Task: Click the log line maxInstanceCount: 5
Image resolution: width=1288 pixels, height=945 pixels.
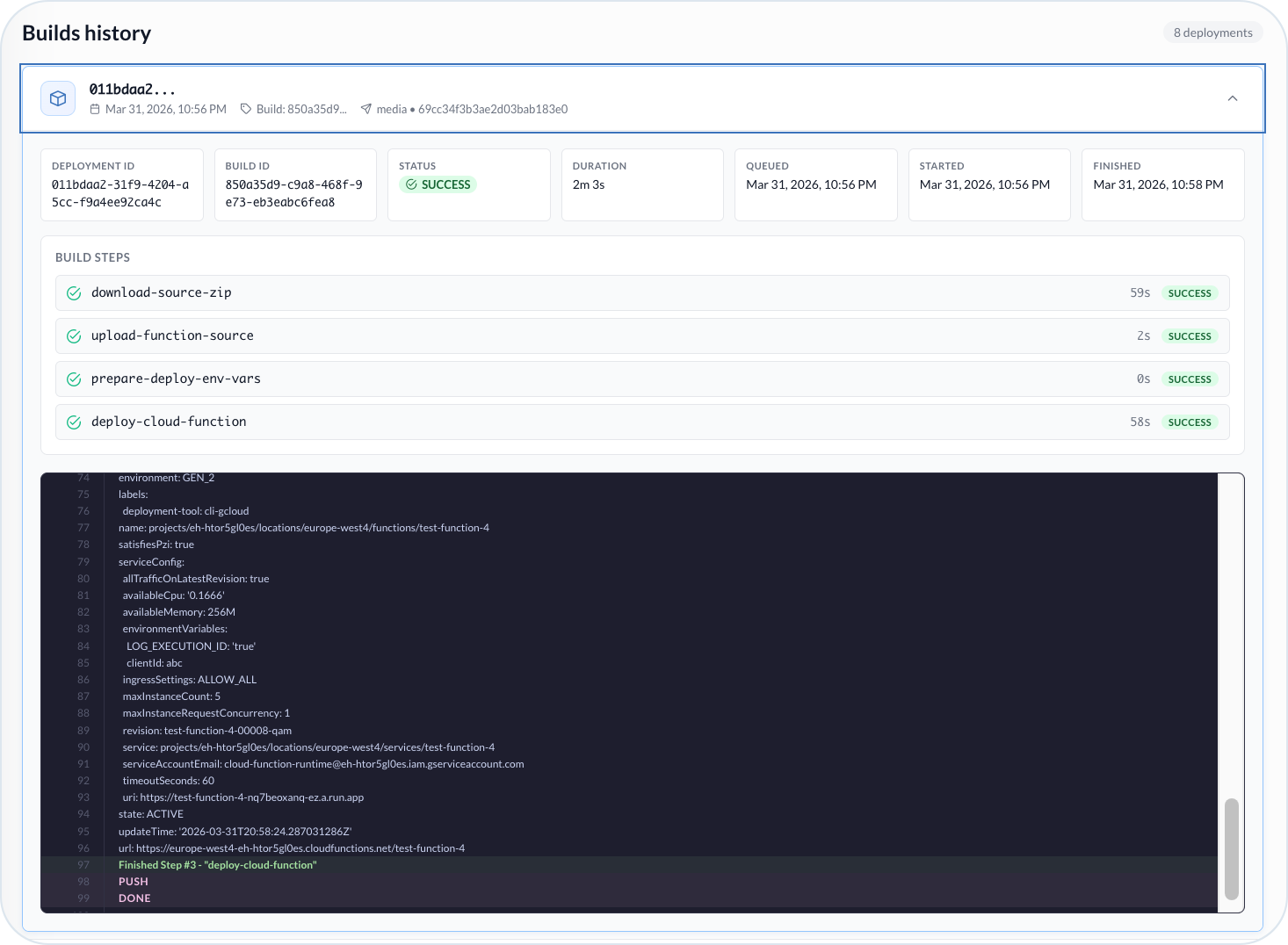Action: point(171,696)
